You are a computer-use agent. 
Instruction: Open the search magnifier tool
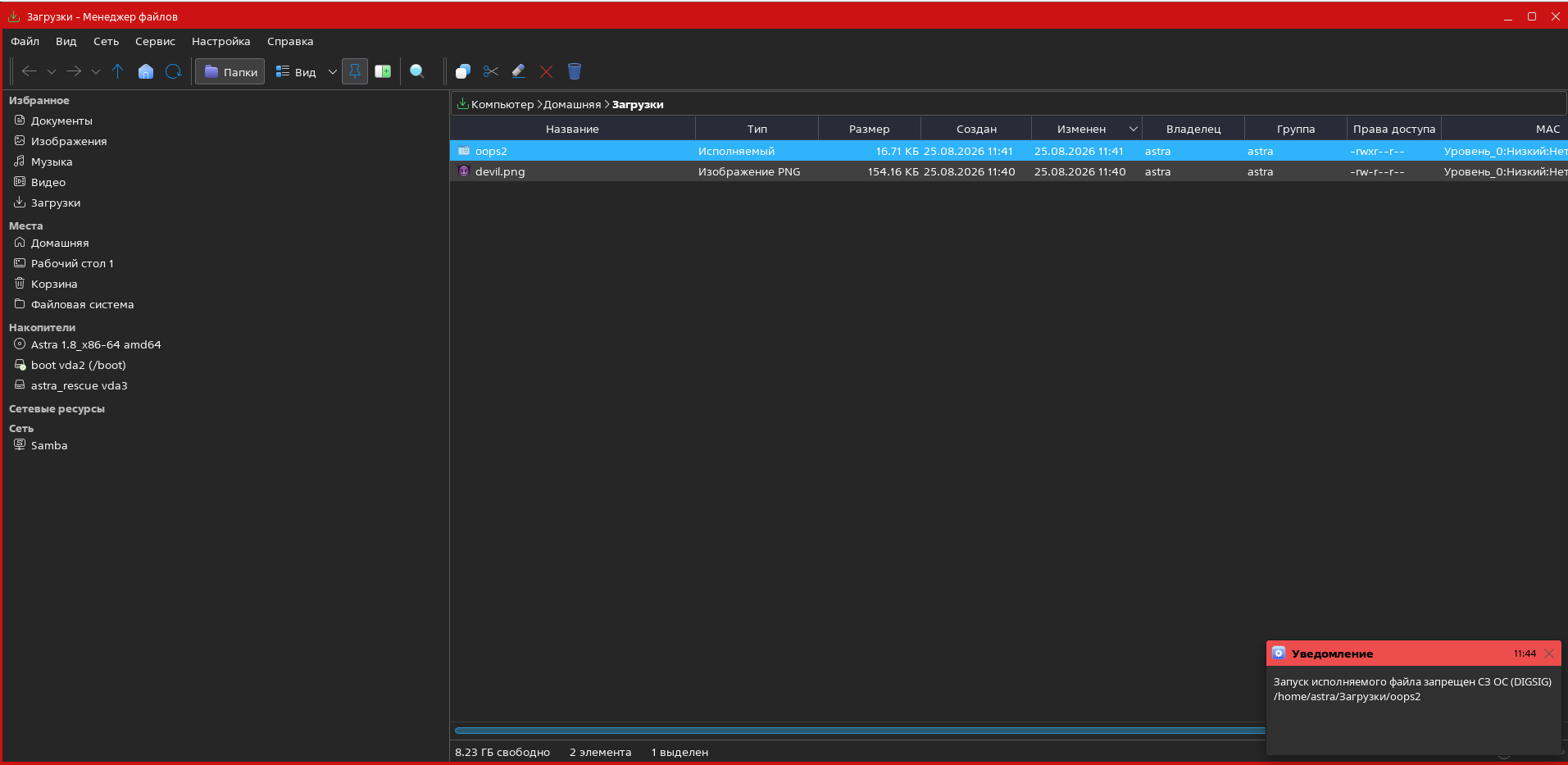pos(417,71)
